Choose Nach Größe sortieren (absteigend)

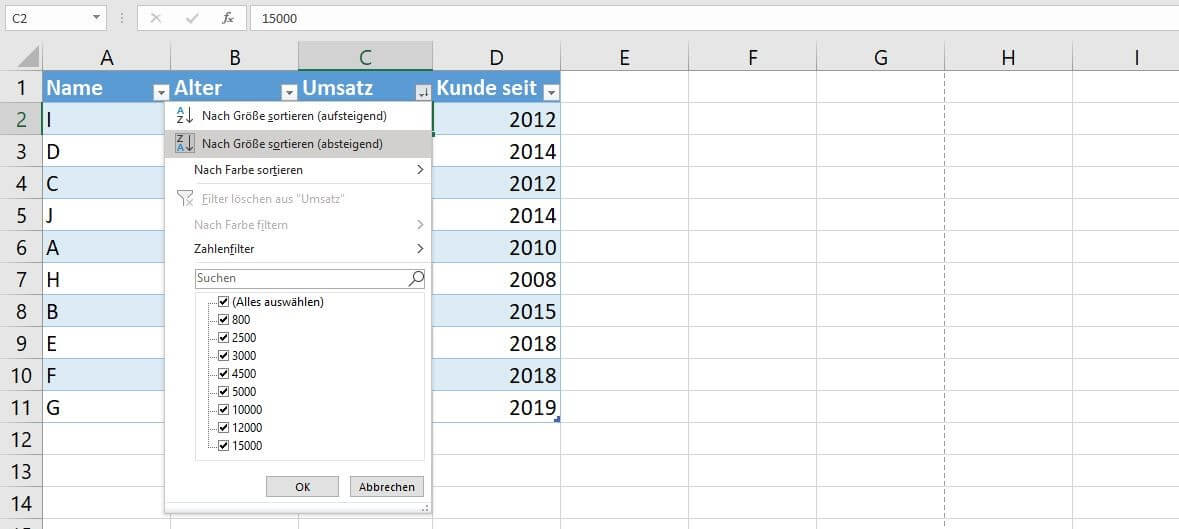pos(299,143)
